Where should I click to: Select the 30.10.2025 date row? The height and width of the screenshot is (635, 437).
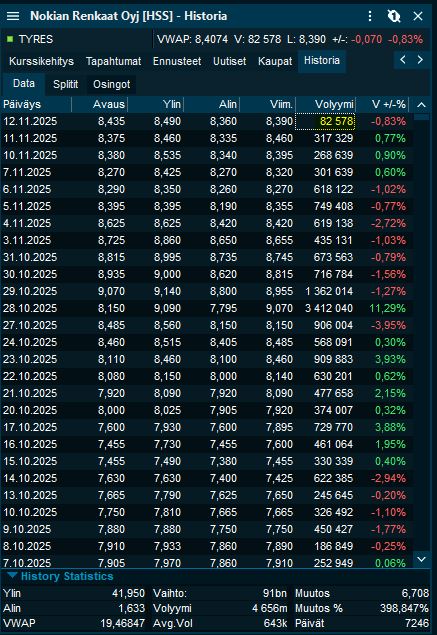coord(207,275)
